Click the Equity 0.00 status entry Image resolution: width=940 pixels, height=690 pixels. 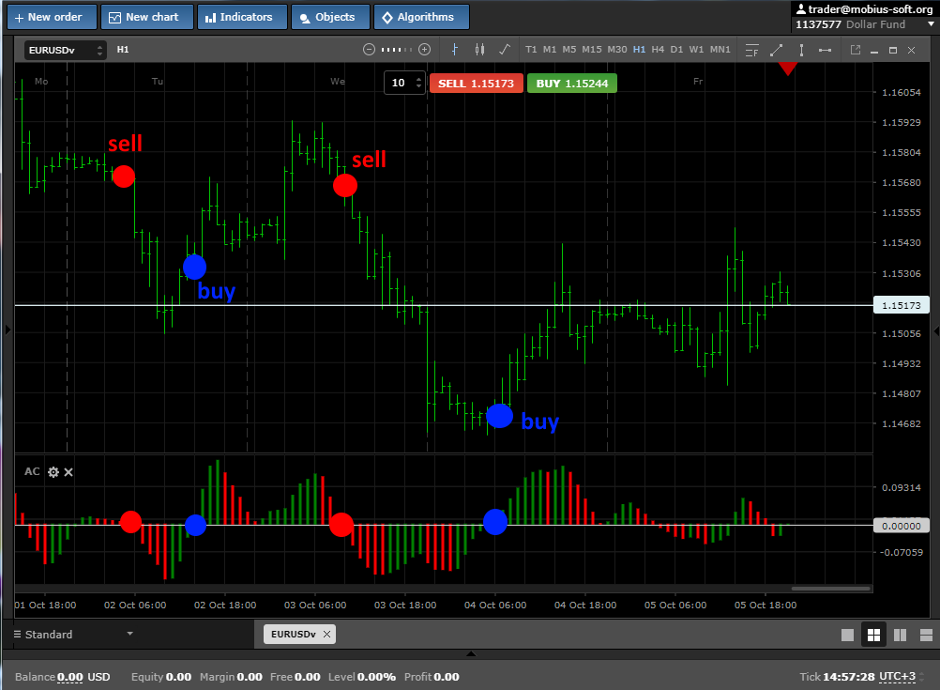click(161, 677)
